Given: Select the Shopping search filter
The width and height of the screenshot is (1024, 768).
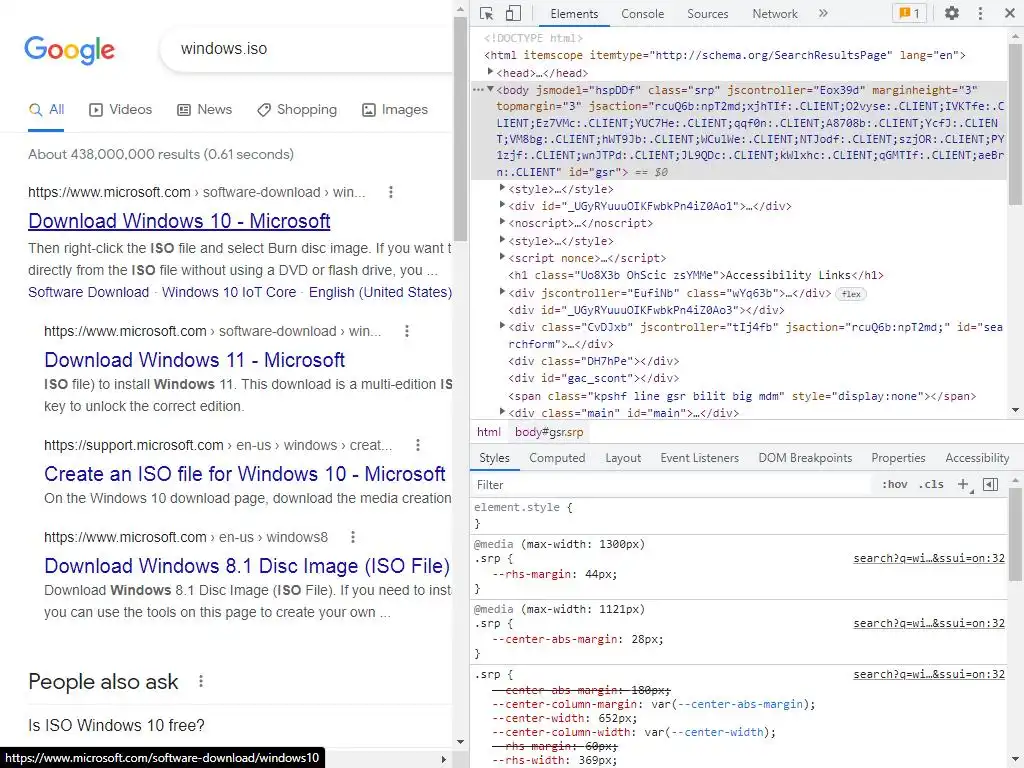Looking at the screenshot, I should [x=296, y=110].
